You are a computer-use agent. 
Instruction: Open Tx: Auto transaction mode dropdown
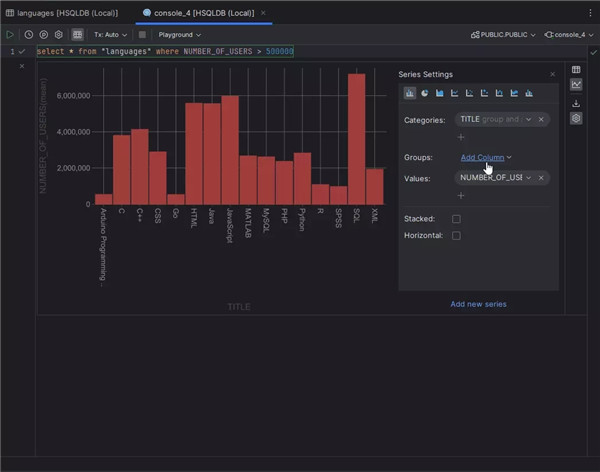coord(110,34)
